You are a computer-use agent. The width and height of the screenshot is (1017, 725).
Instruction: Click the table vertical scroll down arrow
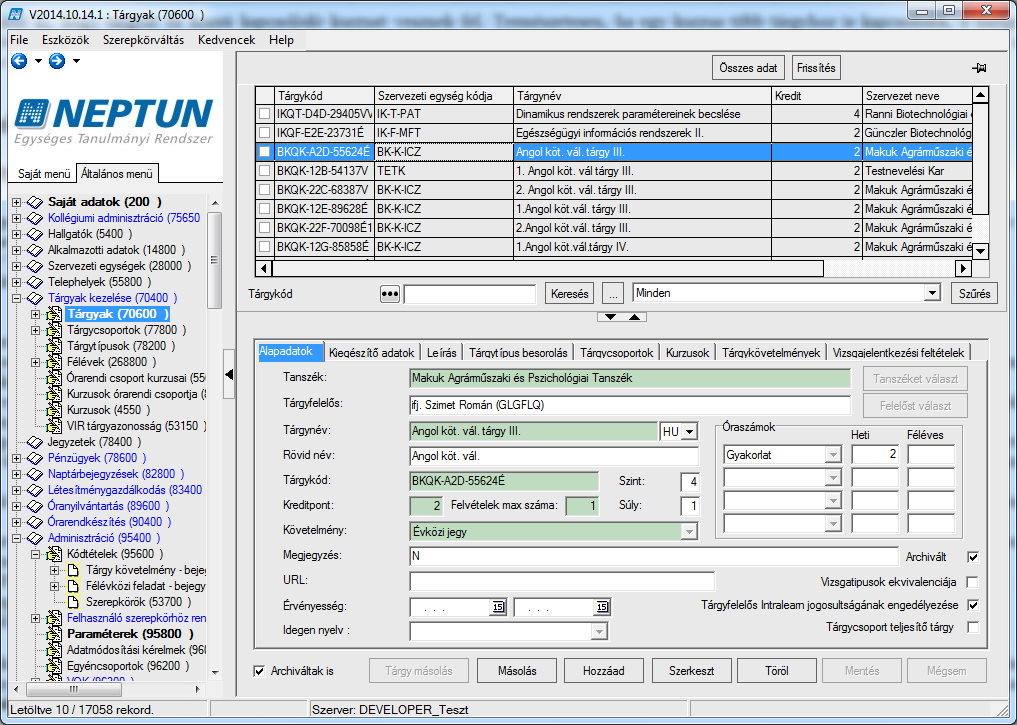(x=981, y=251)
